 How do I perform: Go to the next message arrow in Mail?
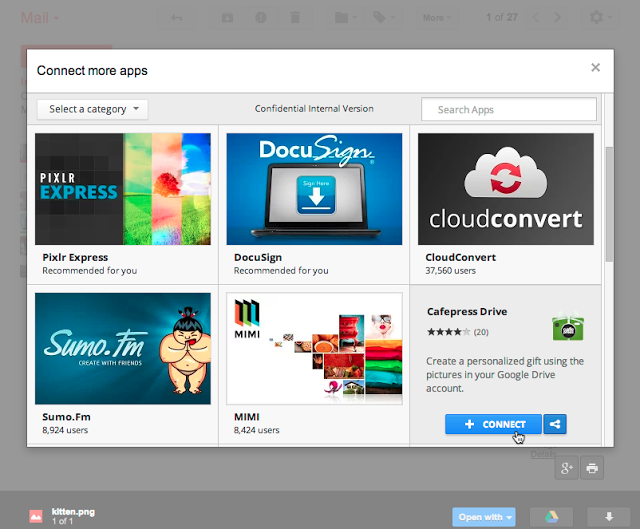(x=557, y=18)
